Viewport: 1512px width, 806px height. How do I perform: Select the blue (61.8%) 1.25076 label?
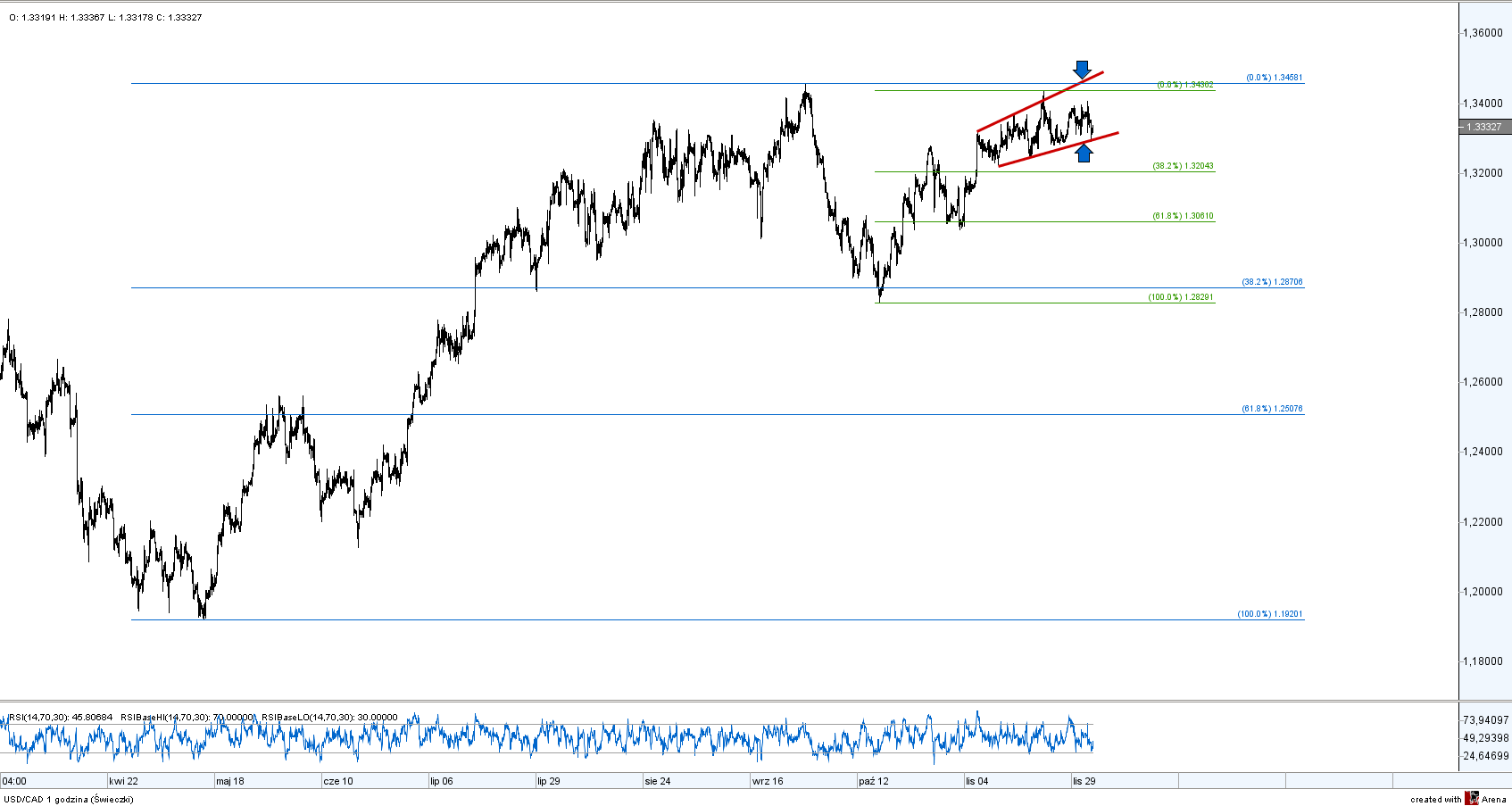click(x=1272, y=409)
